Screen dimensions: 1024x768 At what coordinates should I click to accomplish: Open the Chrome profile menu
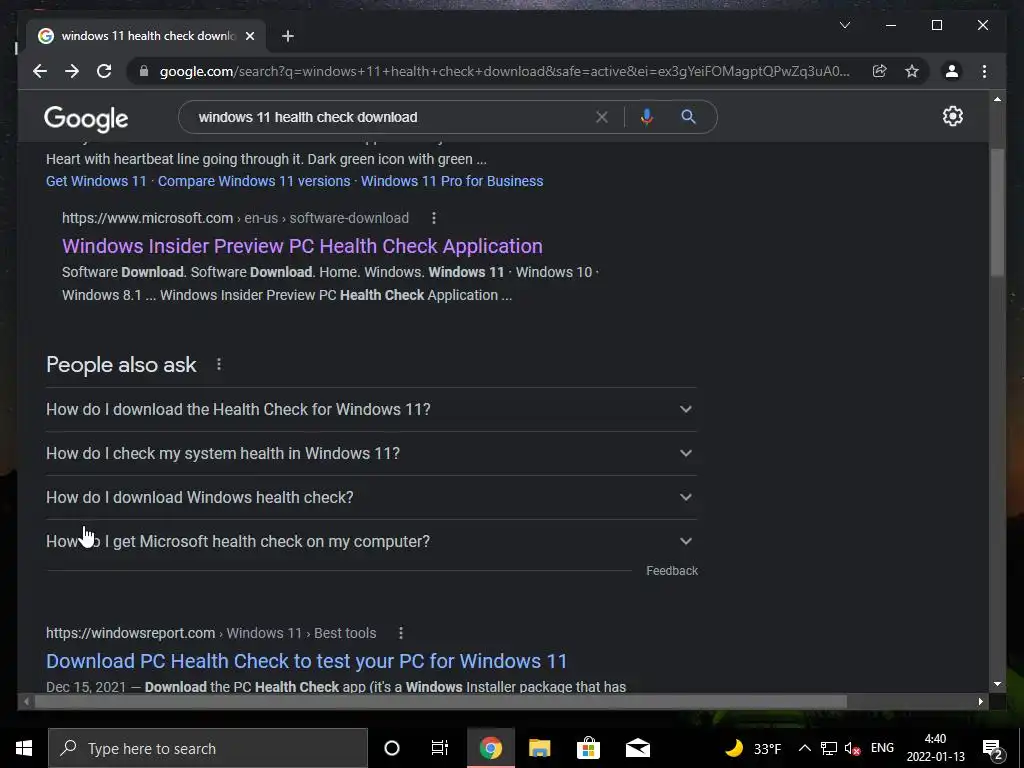[x=952, y=71]
